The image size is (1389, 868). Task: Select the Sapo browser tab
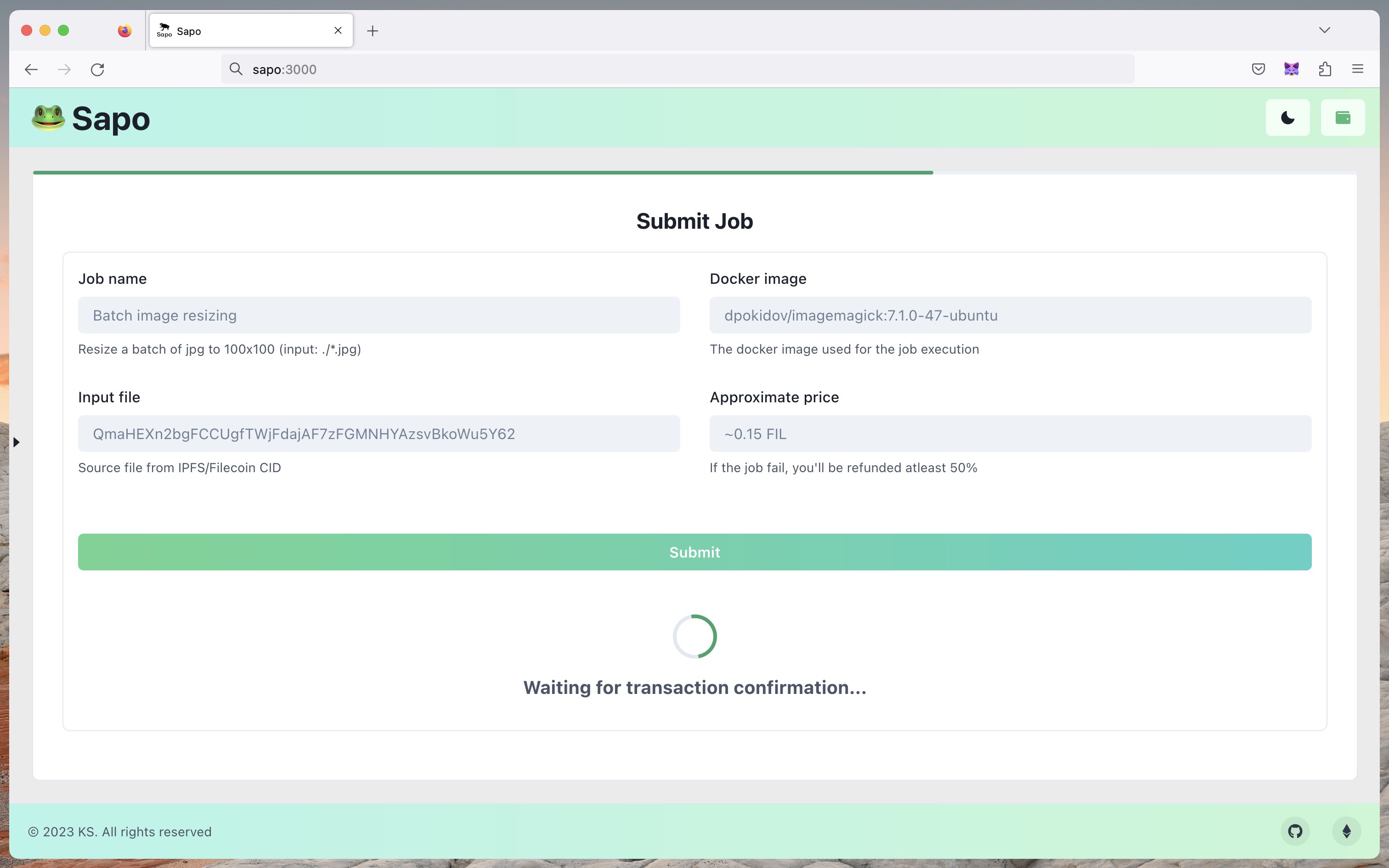[x=251, y=30]
